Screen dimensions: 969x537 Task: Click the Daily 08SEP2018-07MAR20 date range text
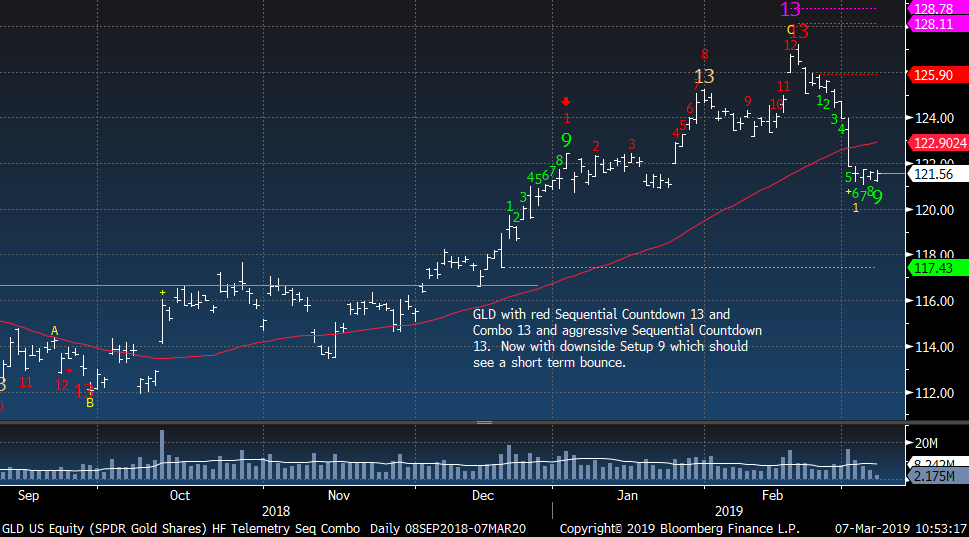tap(448, 529)
